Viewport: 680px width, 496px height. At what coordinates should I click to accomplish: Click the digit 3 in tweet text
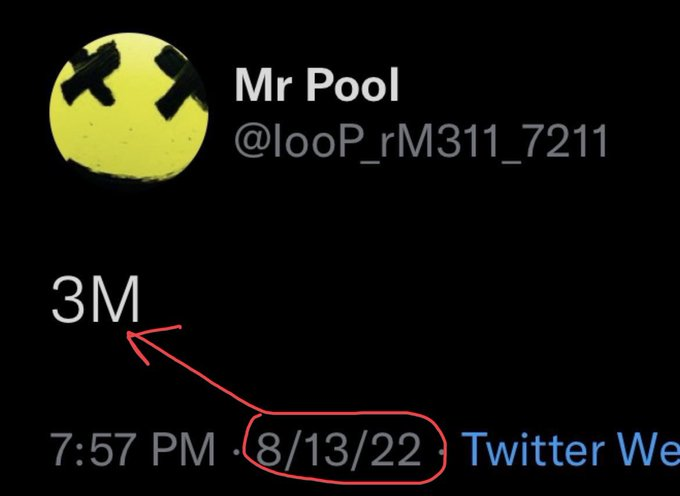coord(68,299)
